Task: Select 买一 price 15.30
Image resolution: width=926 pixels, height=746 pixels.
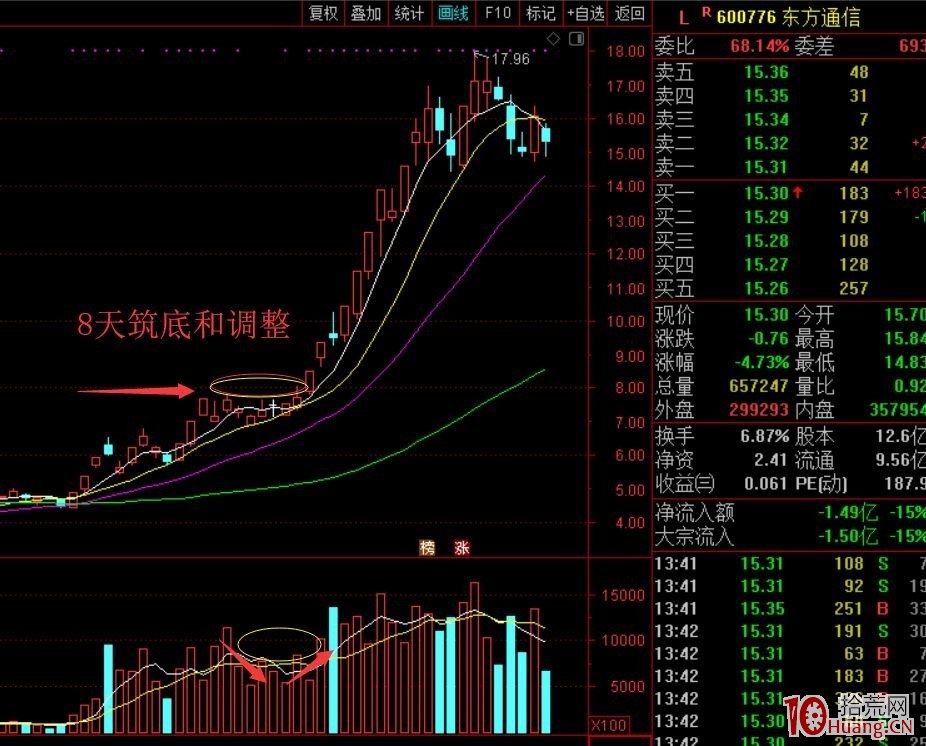Action: [x=766, y=193]
